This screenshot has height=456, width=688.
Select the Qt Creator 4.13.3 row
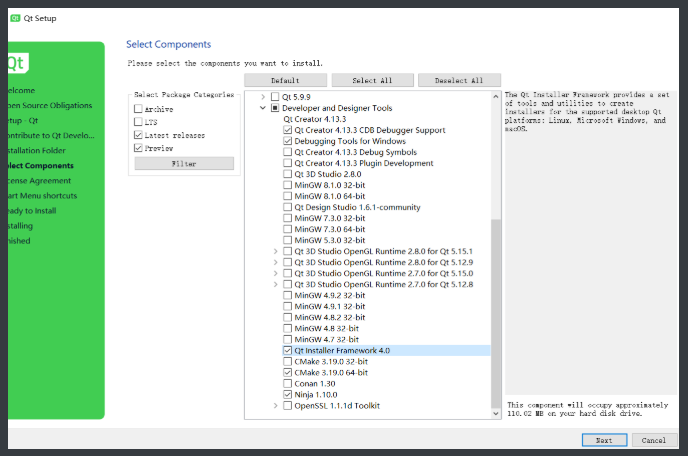point(315,119)
